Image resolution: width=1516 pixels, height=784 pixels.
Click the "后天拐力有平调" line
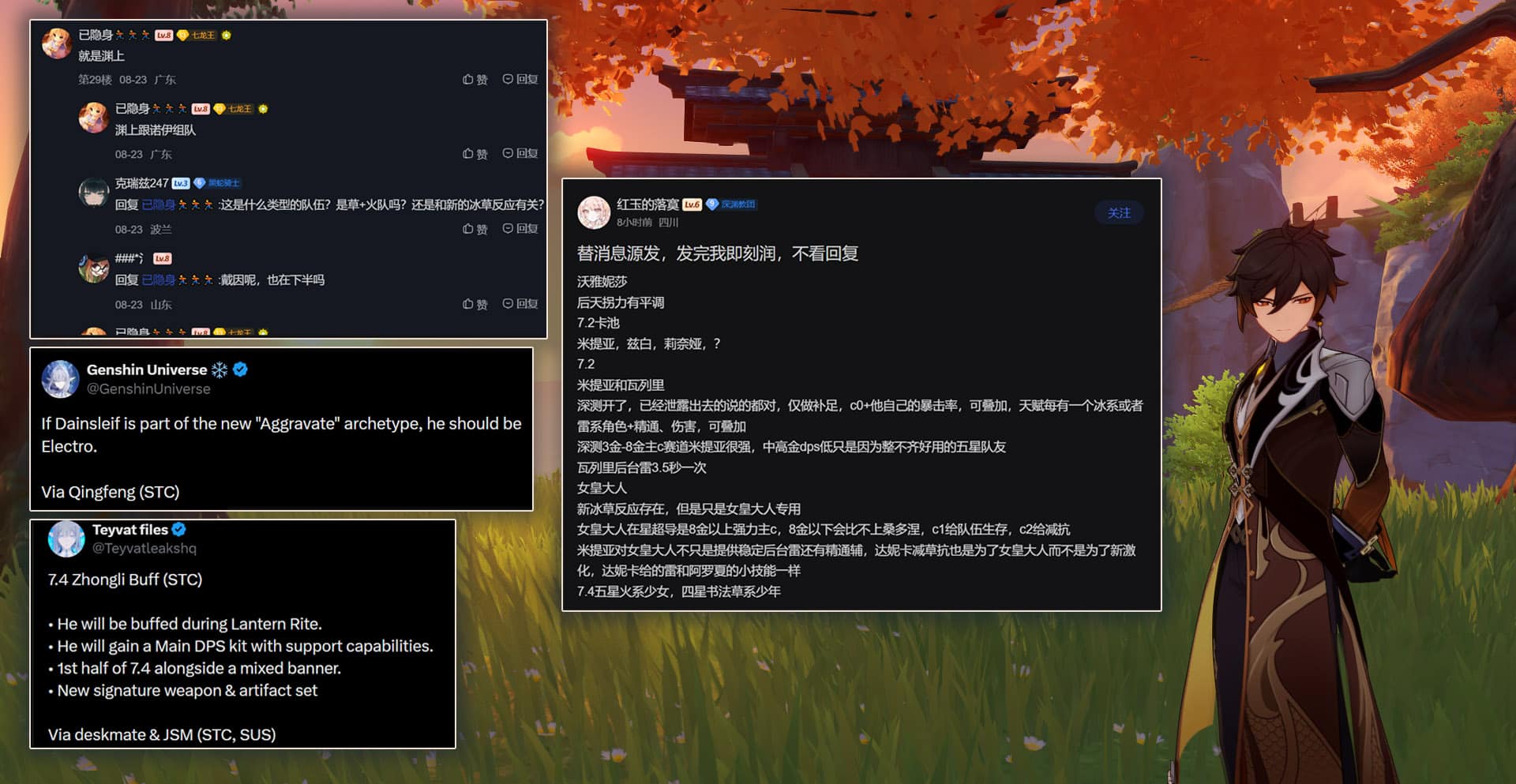pos(621,302)
